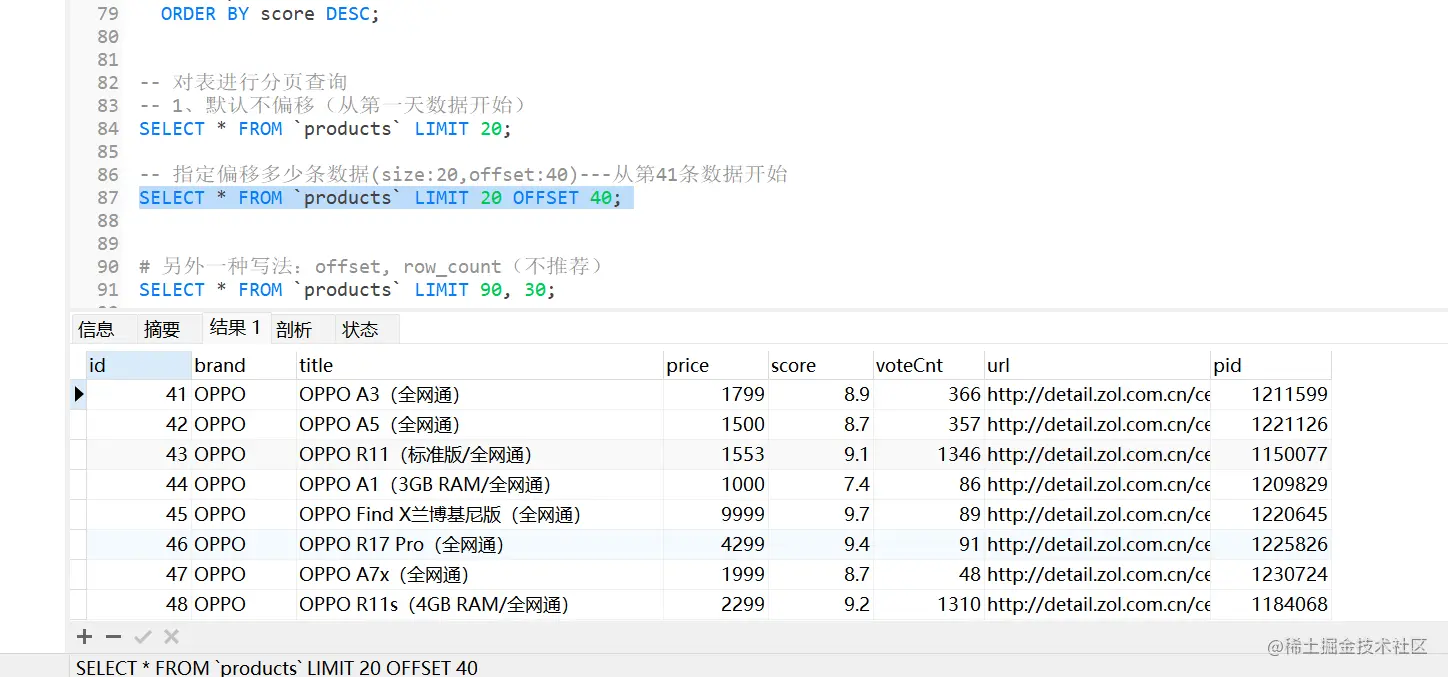This screenshot has height=677, width=1448.
Task: Click the comment on line 86
Action: click(x=463, y=174)
